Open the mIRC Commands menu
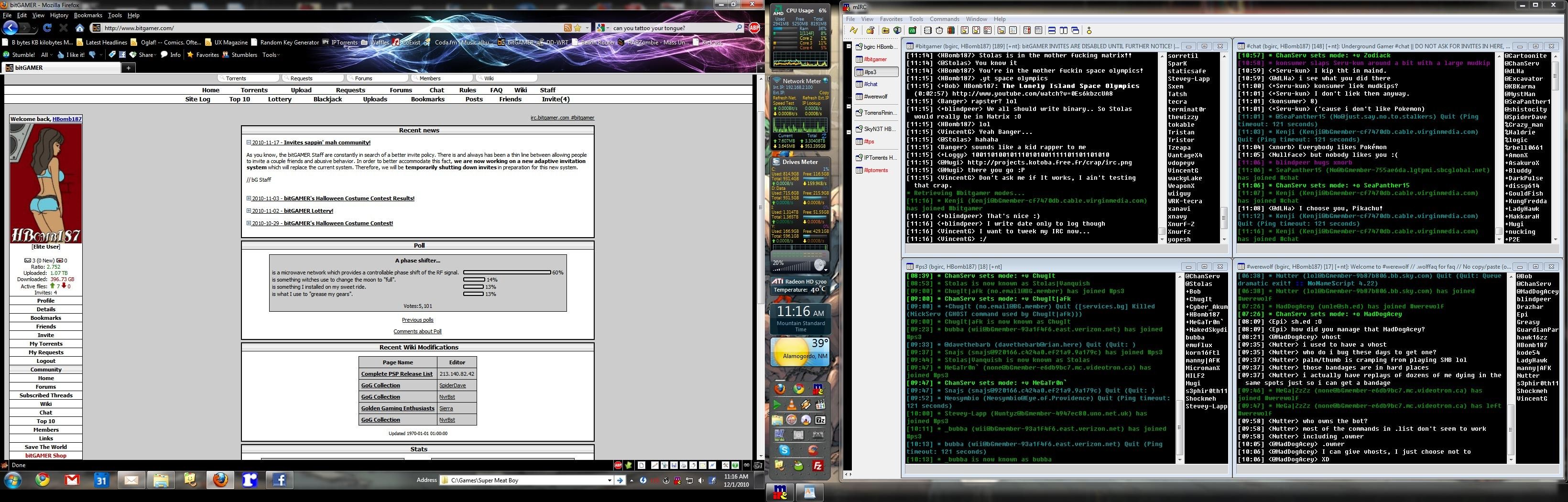Screen dimensions: 1568x502 tap(944, 20)
